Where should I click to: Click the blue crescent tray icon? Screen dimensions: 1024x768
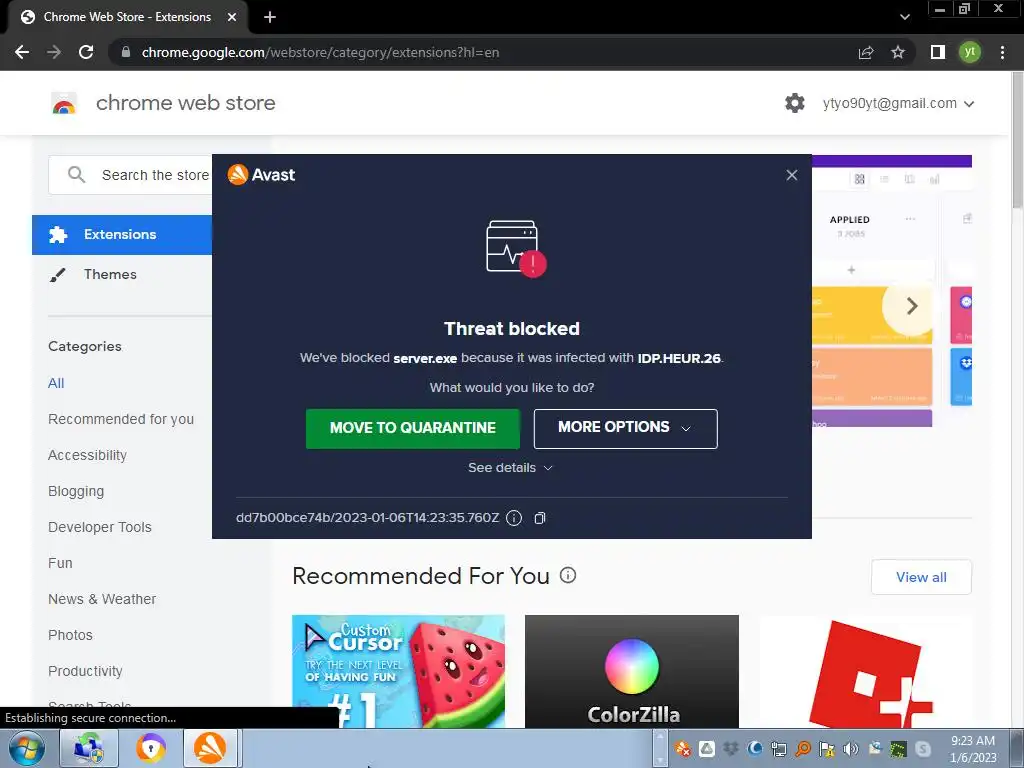click(755, 749)
